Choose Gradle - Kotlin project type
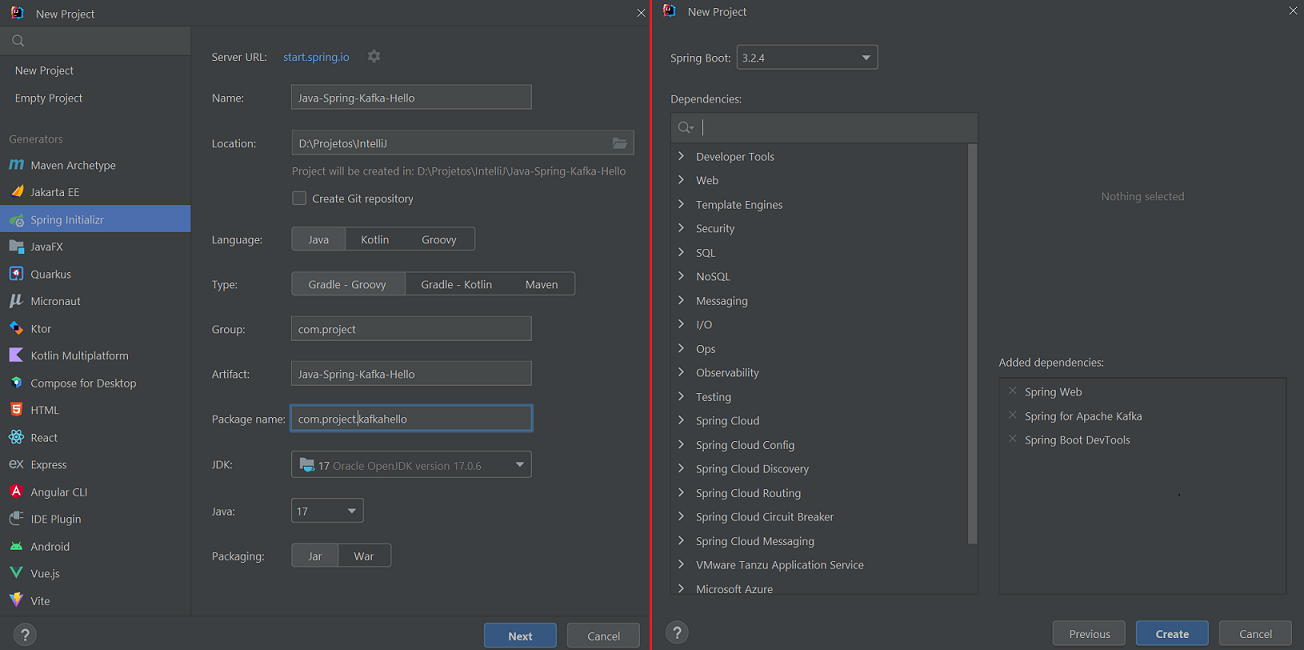1304x650 pixels. pyautogui.click(x=456, y=284)
